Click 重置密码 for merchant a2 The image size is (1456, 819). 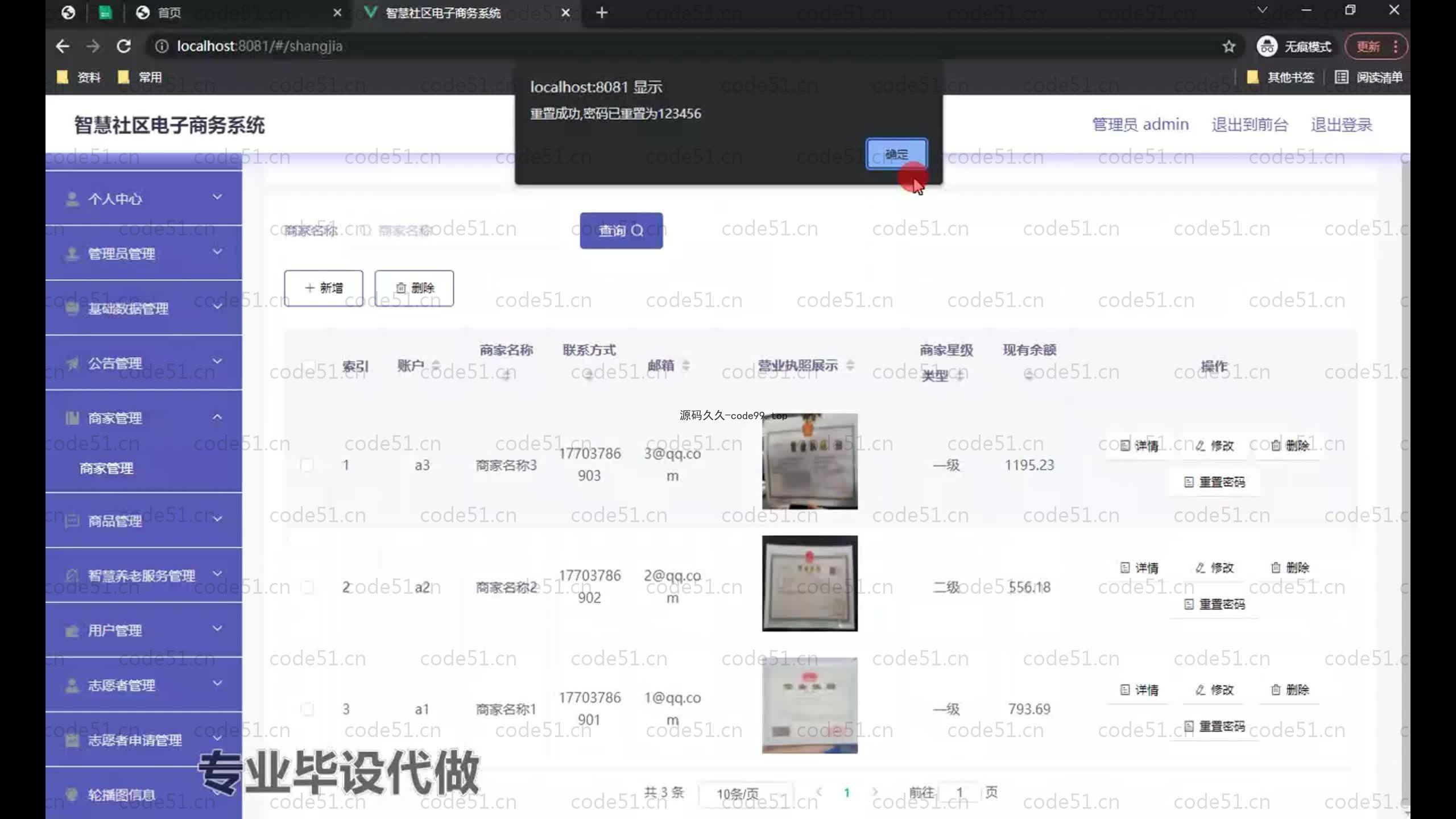[1214, 604]
